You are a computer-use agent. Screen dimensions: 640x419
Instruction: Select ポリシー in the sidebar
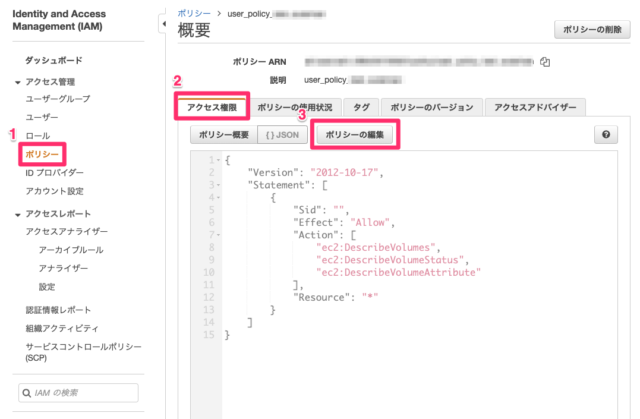click(x=42, y=154)
